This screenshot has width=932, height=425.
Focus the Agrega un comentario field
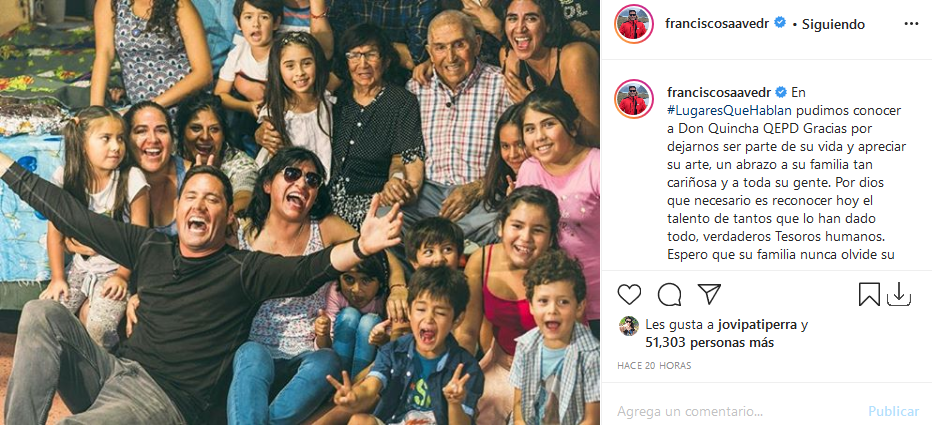point(730,411)
